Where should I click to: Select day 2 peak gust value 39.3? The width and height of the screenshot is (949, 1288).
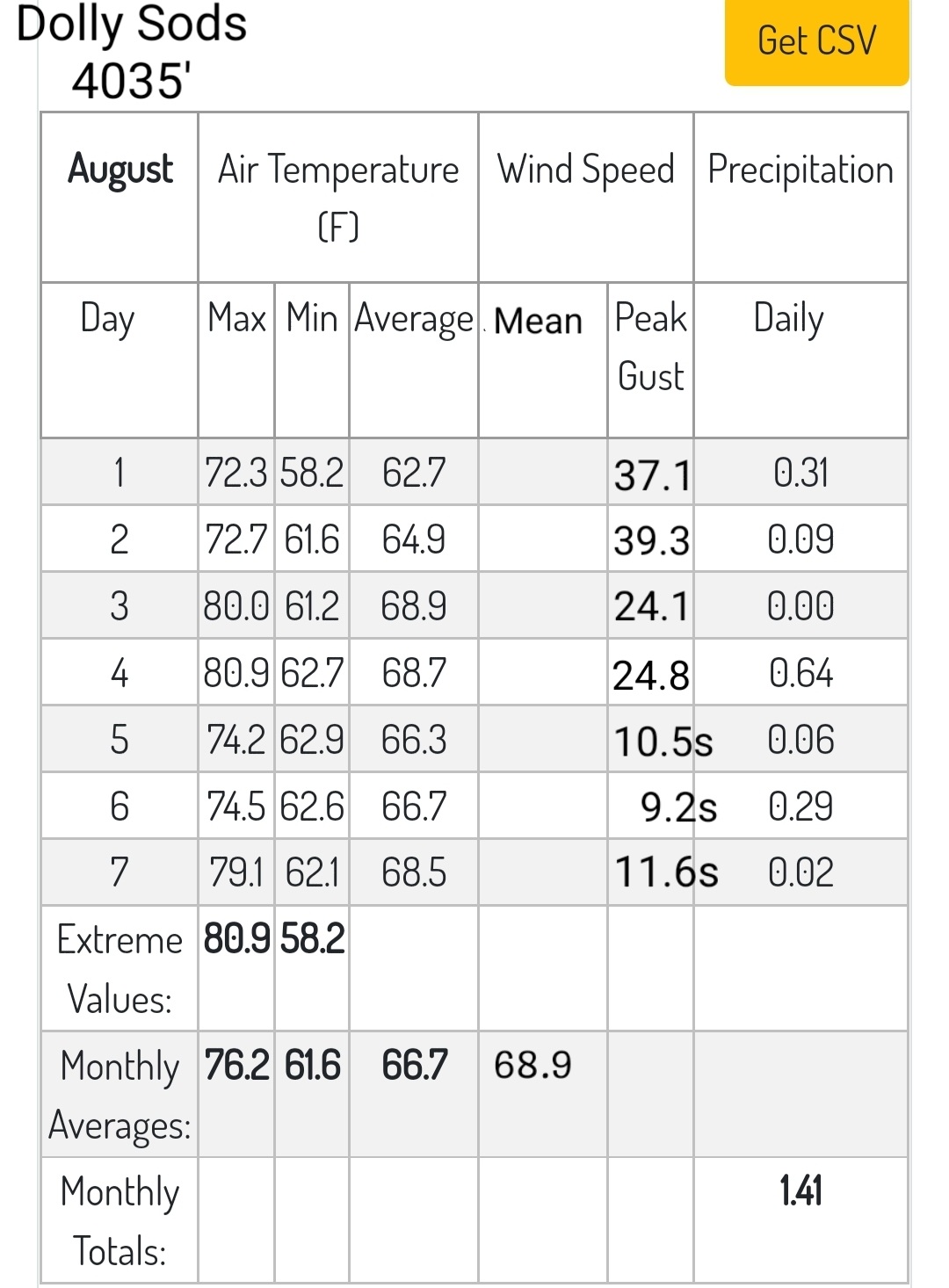tap(652, 541)
